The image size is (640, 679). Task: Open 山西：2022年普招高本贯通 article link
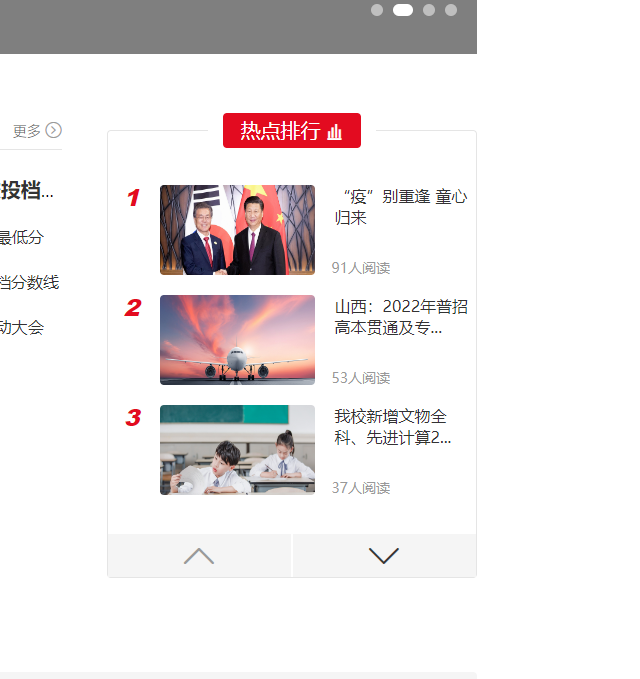pos(401,317)
